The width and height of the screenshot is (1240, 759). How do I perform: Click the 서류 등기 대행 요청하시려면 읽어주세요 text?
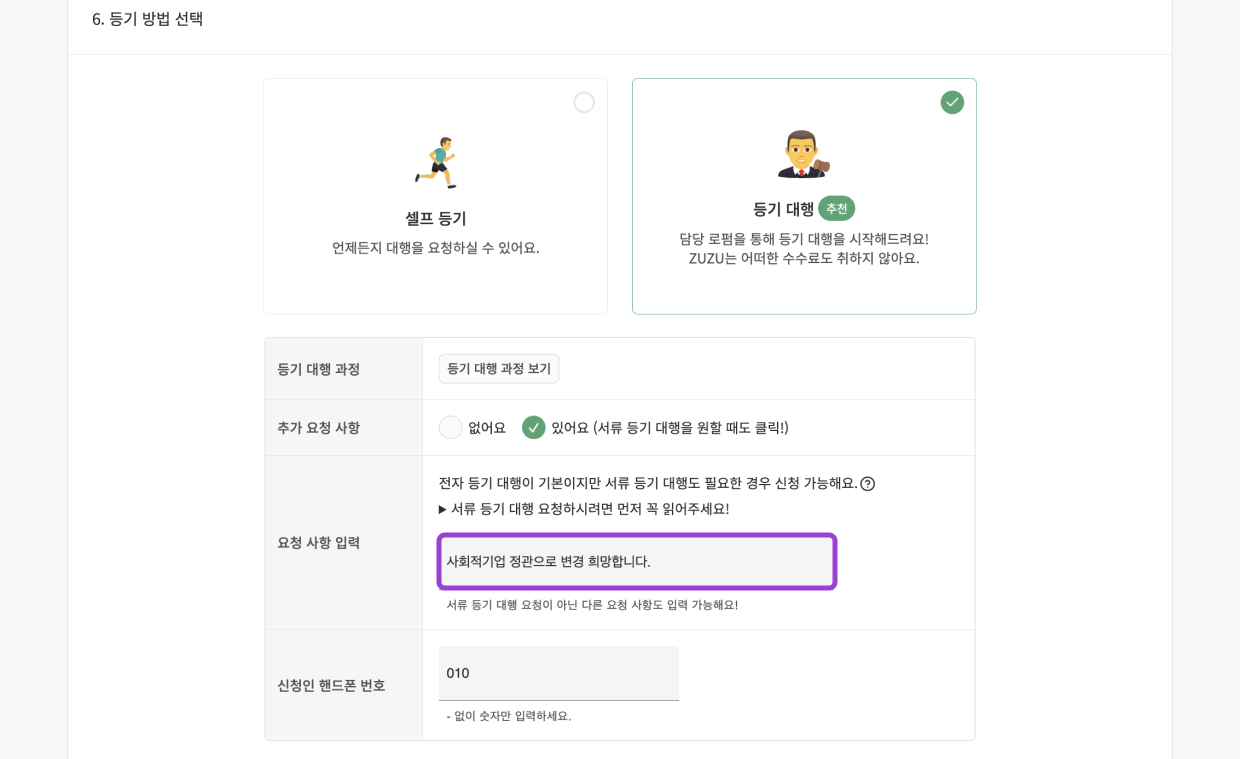[590, 509]
